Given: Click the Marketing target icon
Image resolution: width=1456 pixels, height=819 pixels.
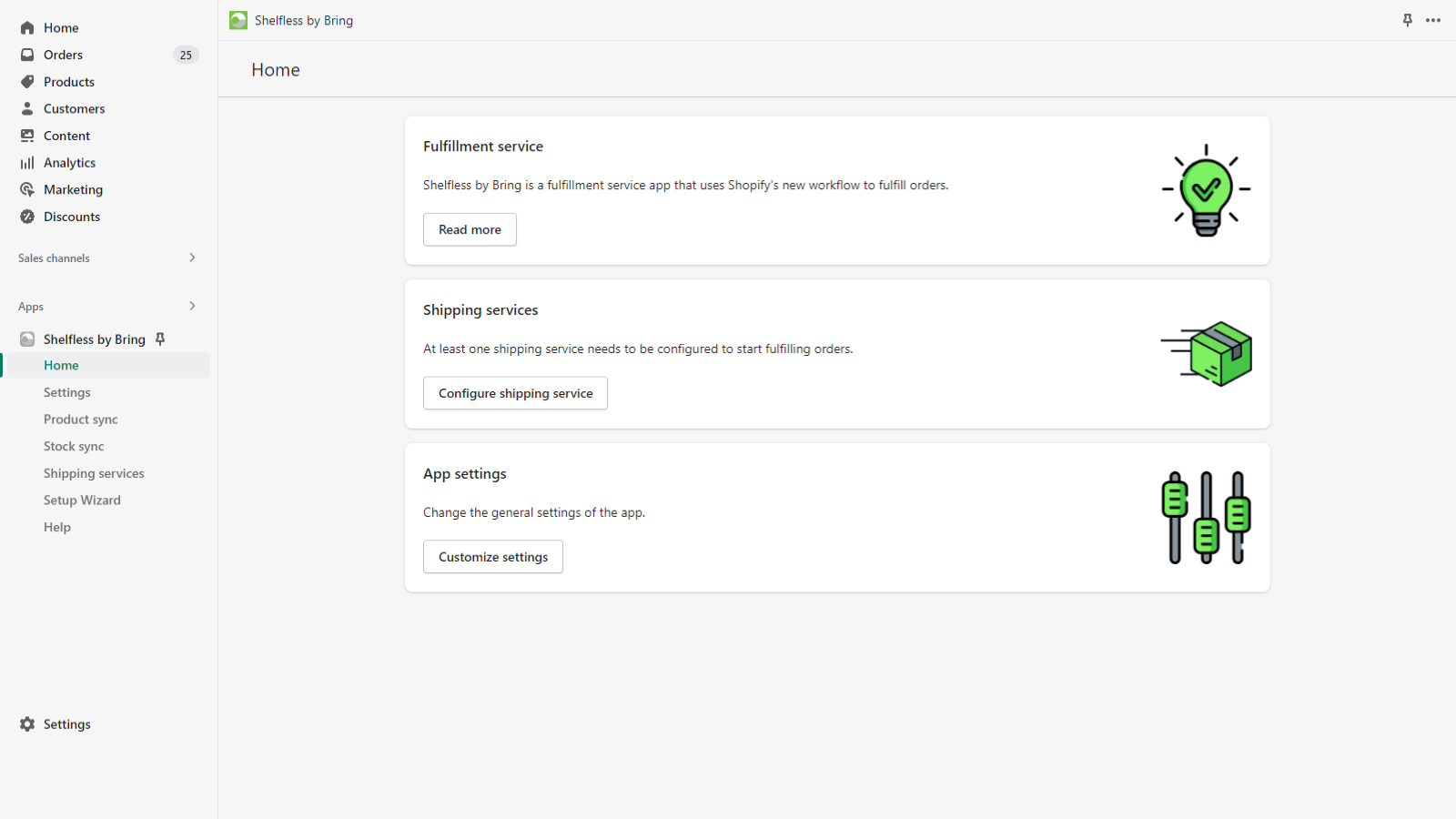Looking at the screenshot, I should (x=27, y=189).
